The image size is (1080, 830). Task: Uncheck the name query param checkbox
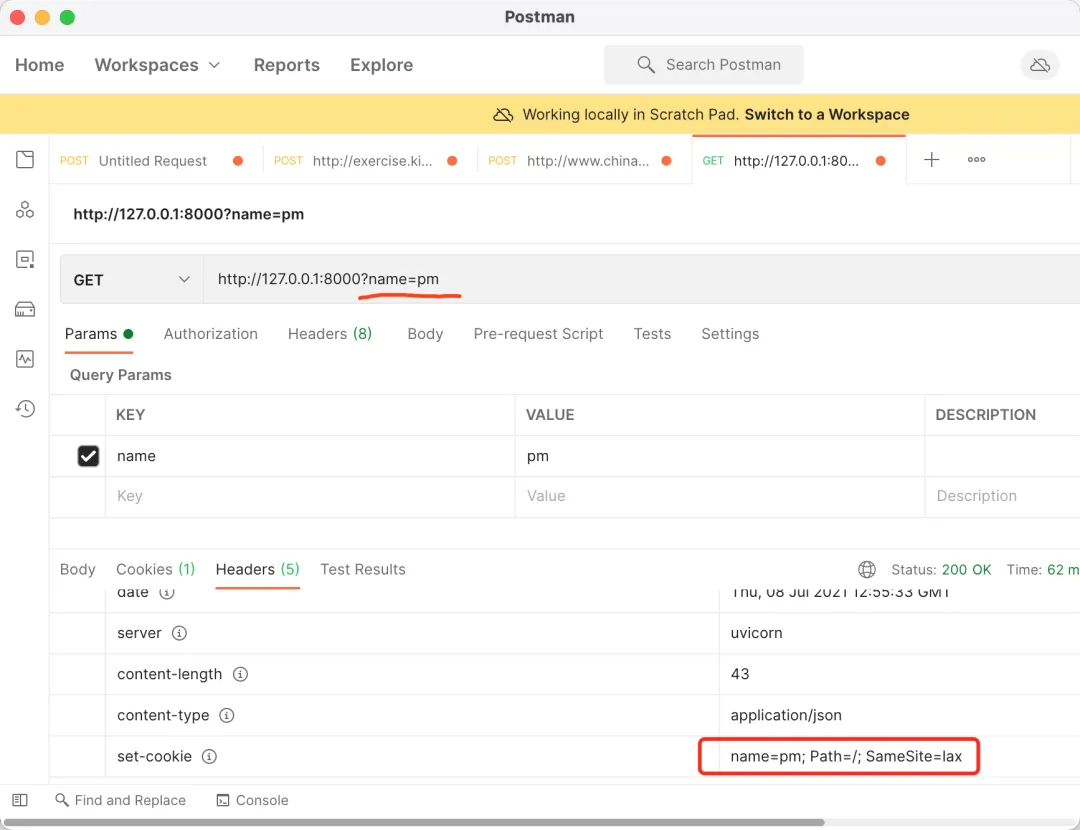click(x=88, y=456)
